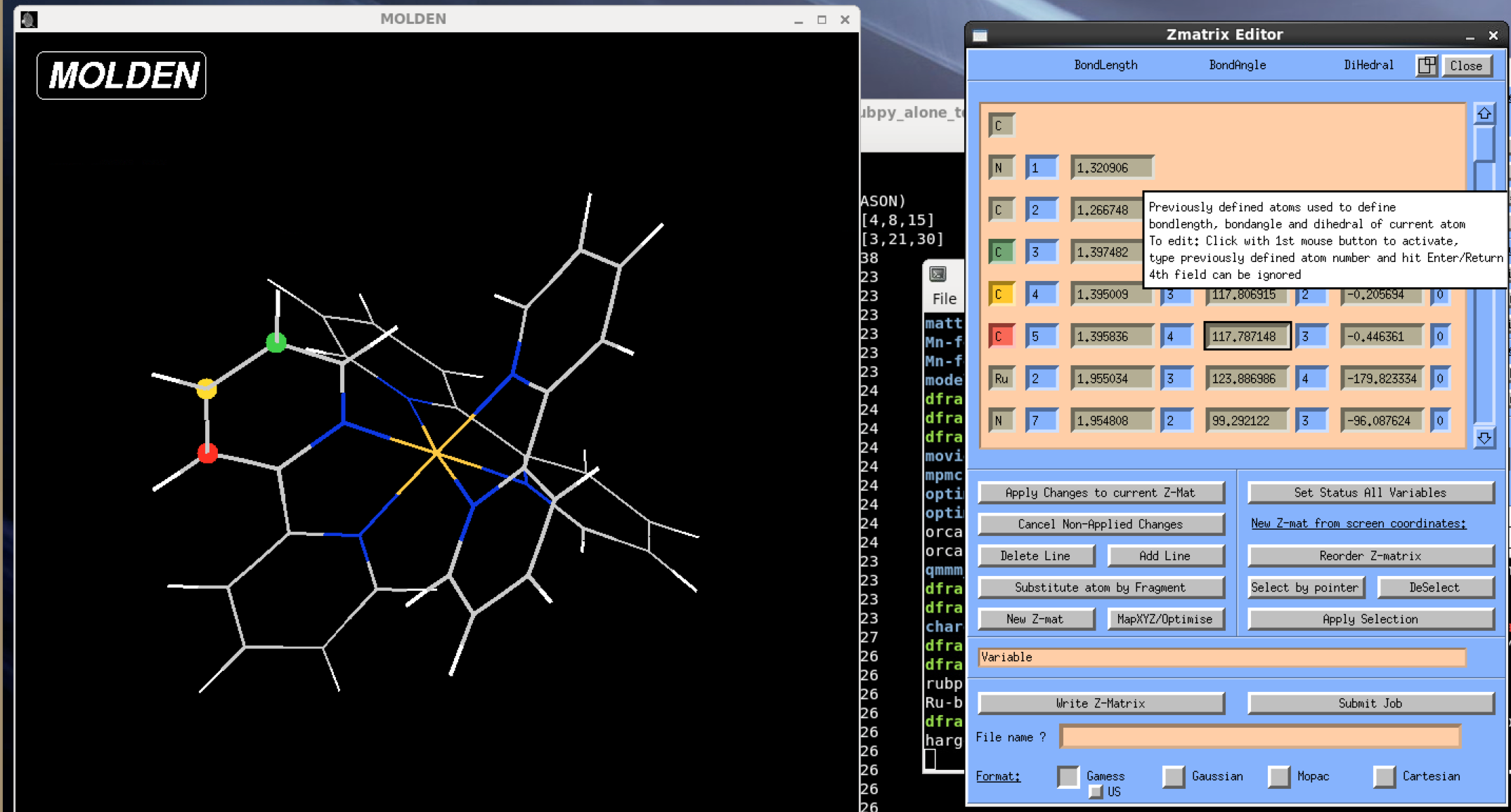
Task: Click the BondLength tab in Zmatrix Editor
Action: 1107,66
